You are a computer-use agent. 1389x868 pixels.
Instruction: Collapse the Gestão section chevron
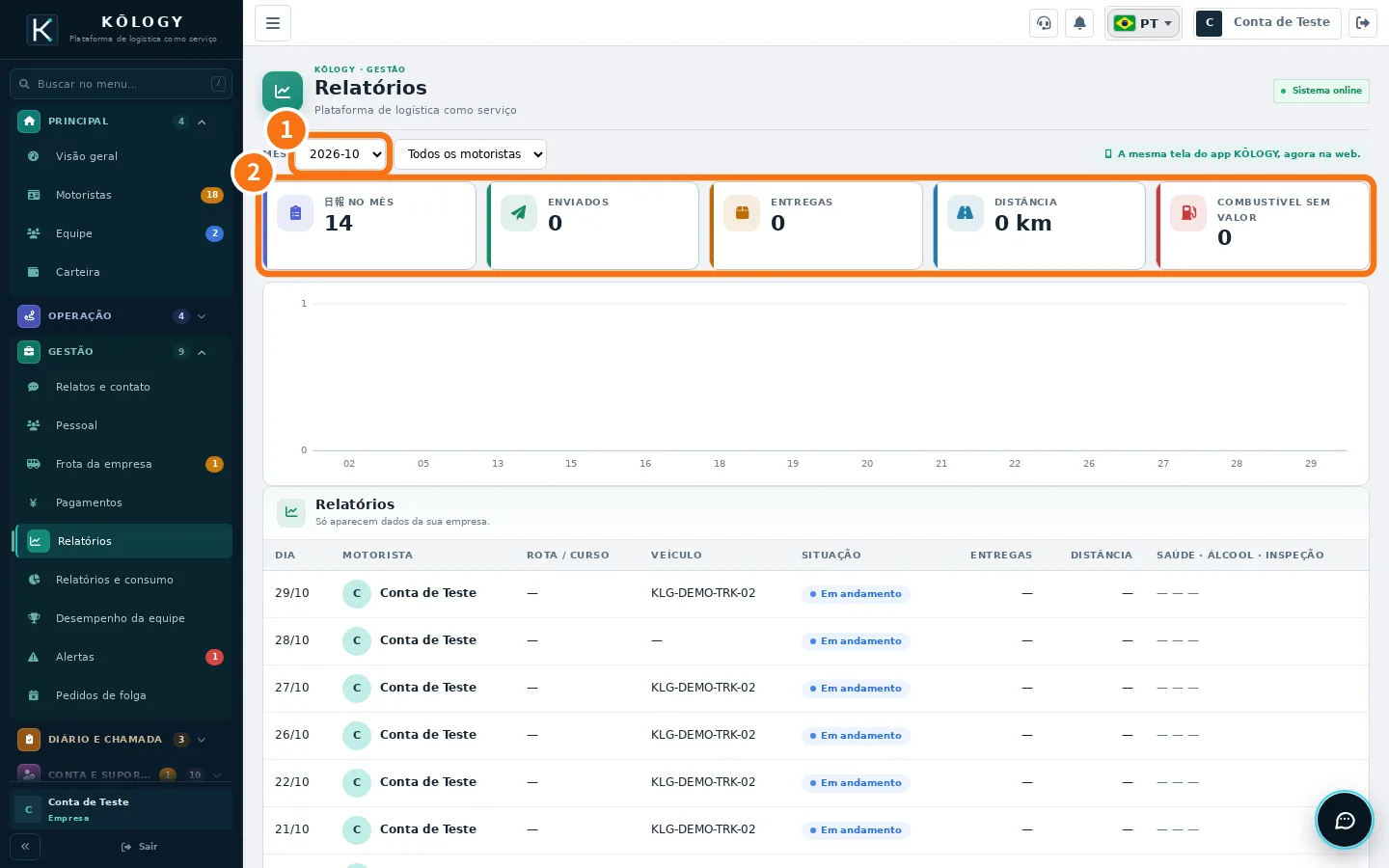pos(202,353)
